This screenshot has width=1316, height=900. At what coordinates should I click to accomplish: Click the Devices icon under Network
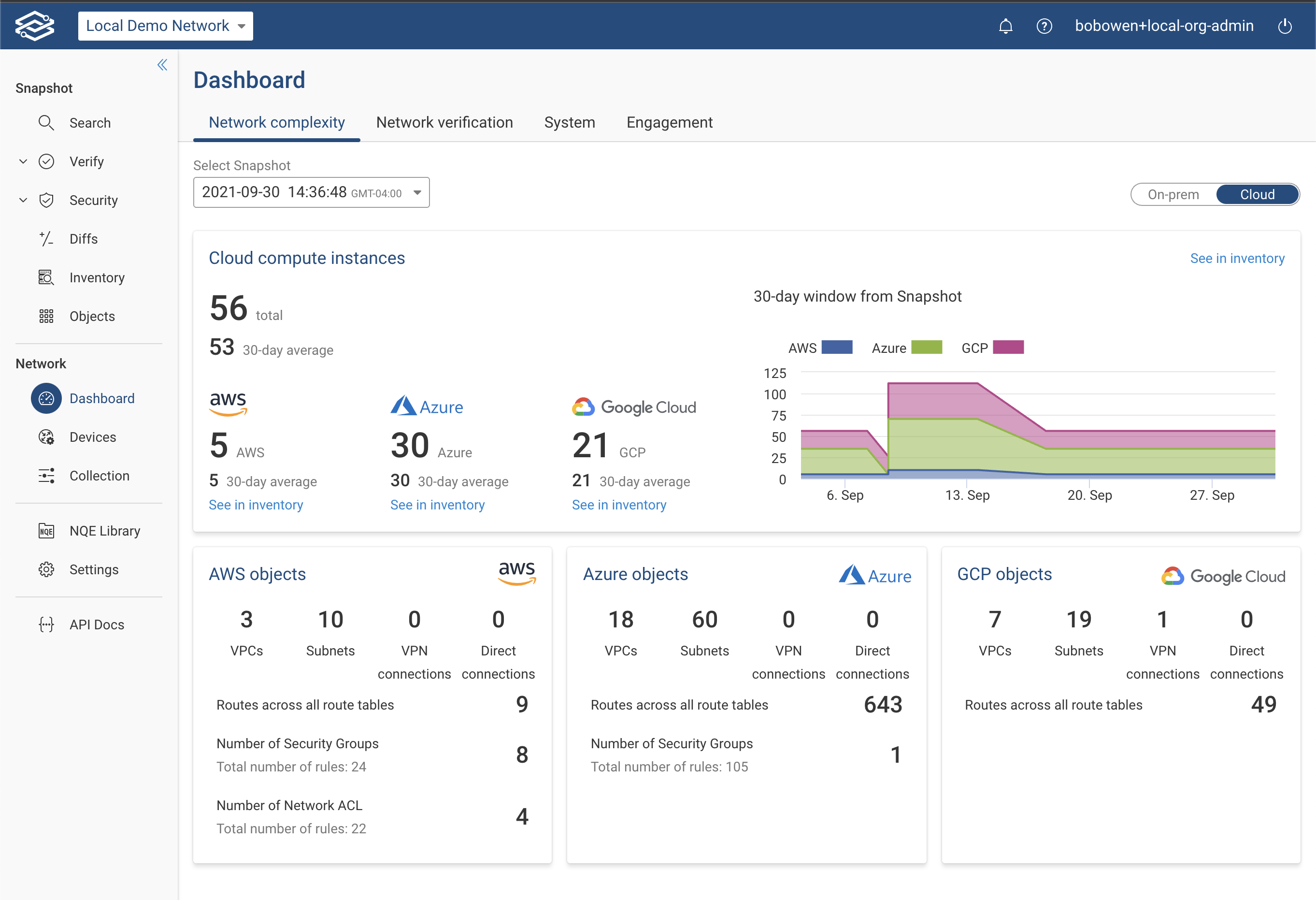(x=46, y=436)
